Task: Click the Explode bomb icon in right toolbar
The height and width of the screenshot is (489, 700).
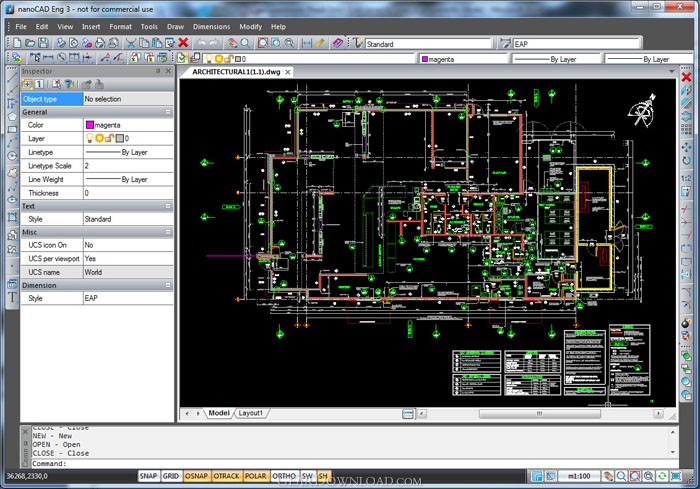Action: [x=686, y=323]
